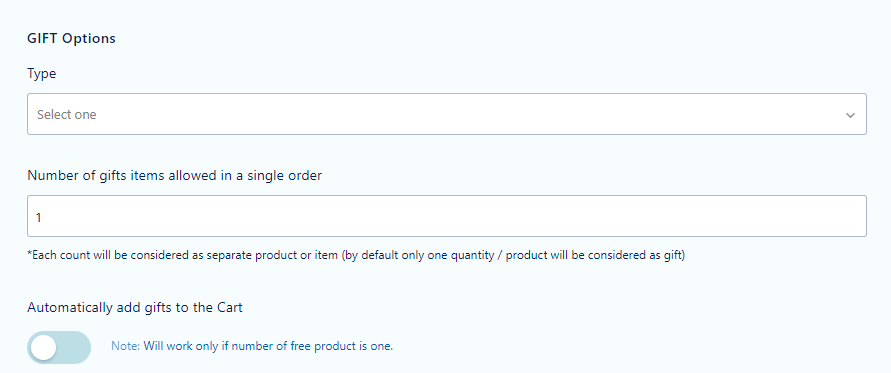
Task: Open the Type dropdown menu
Action: (447, 114)
